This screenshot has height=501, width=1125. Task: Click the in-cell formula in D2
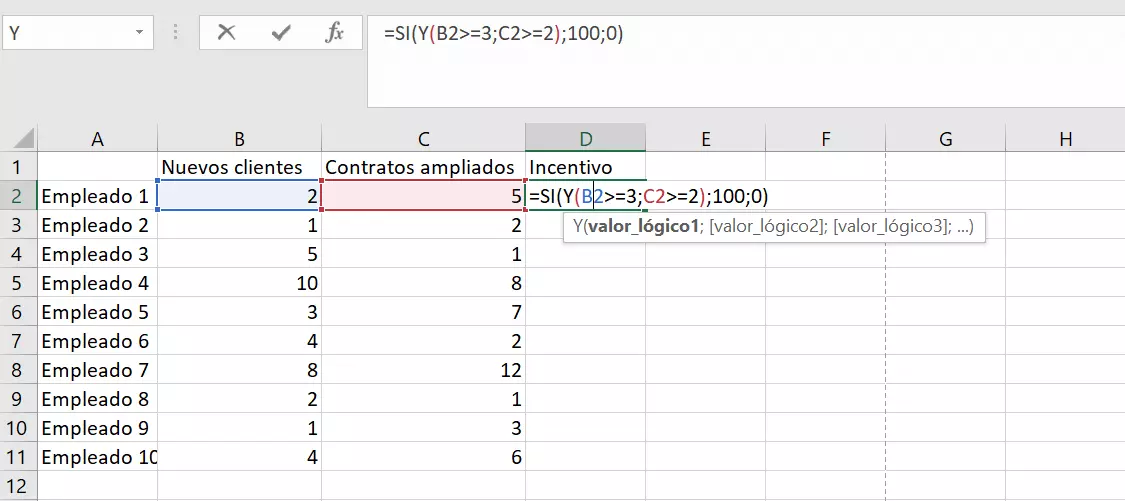(x=648, y=196)
